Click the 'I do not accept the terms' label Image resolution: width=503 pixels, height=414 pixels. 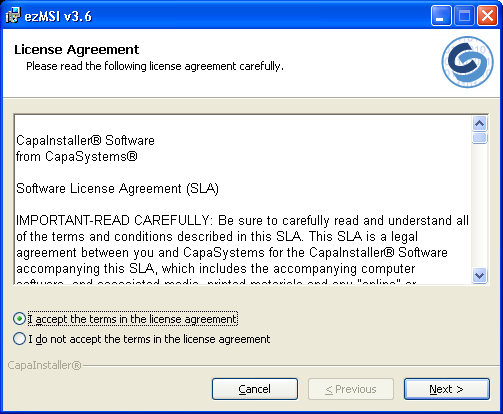[149, 339]
